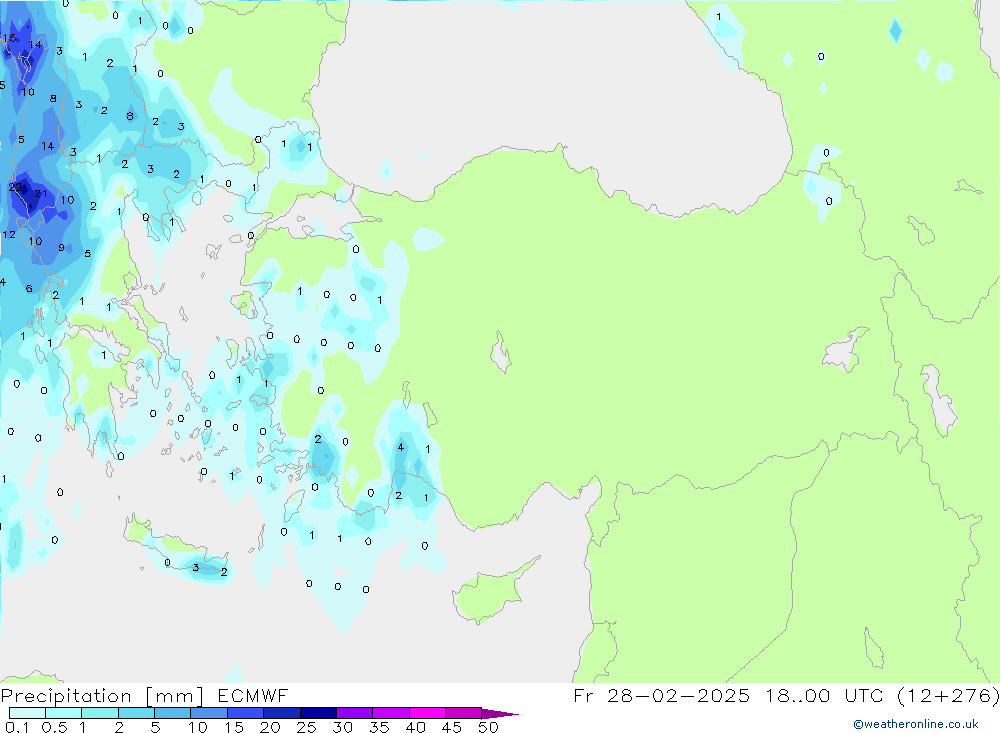
Task: Click the legend scale label '0.1'
Action: click(17, 727)
